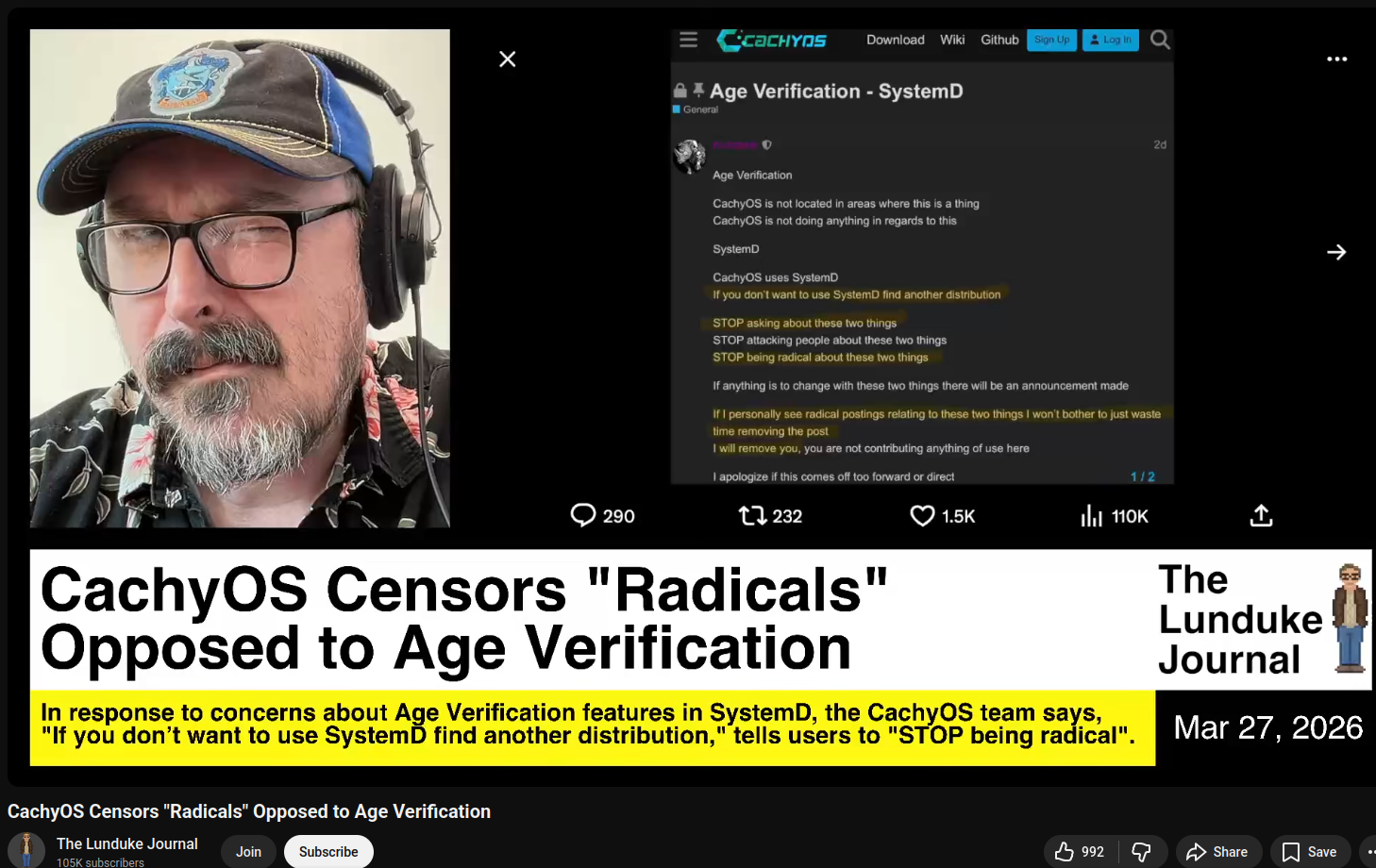
Task: Open the three-dot more options icon
Action: point(1337,58)
